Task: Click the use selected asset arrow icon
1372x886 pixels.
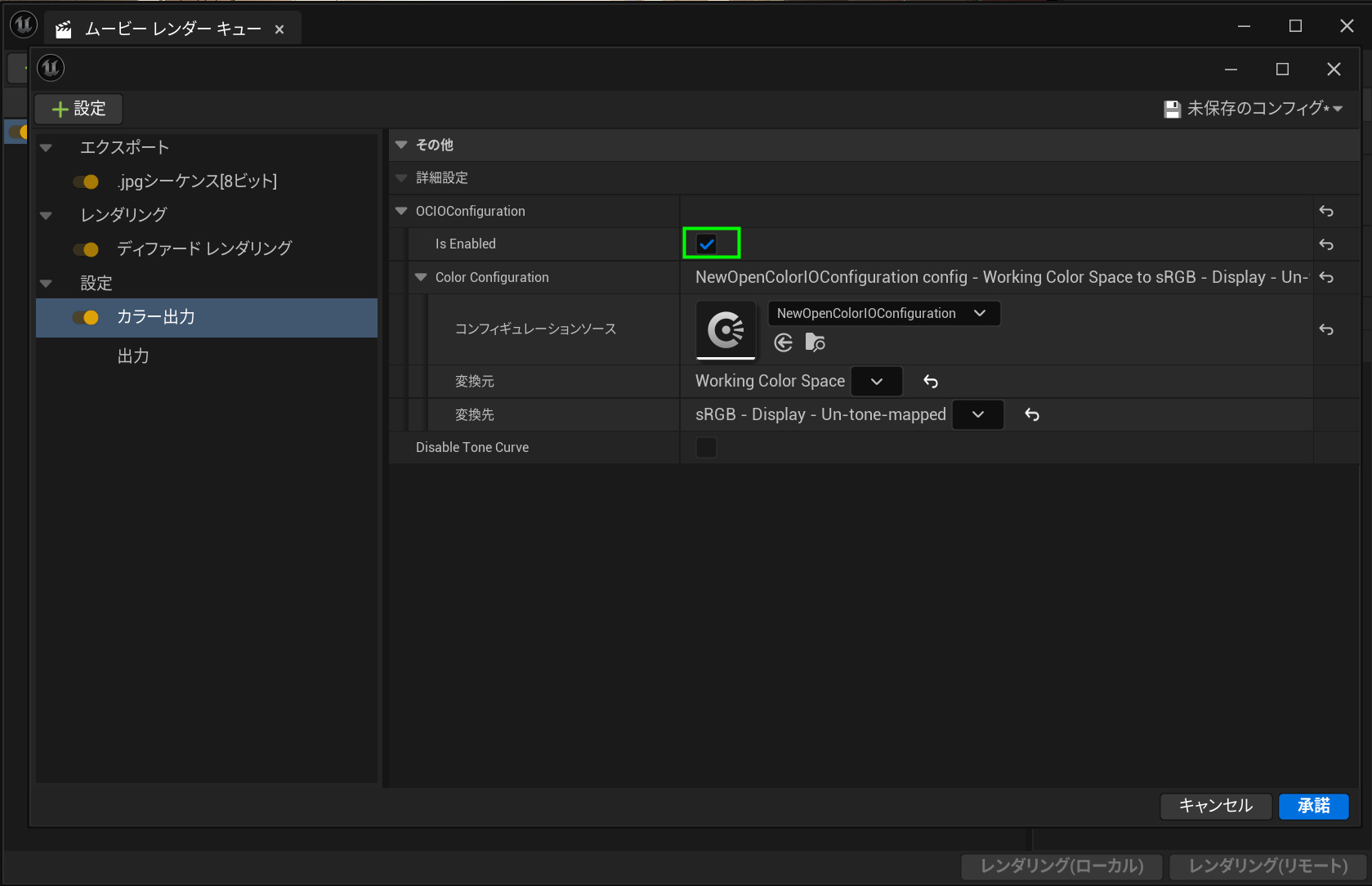Action: coord(783,342)
